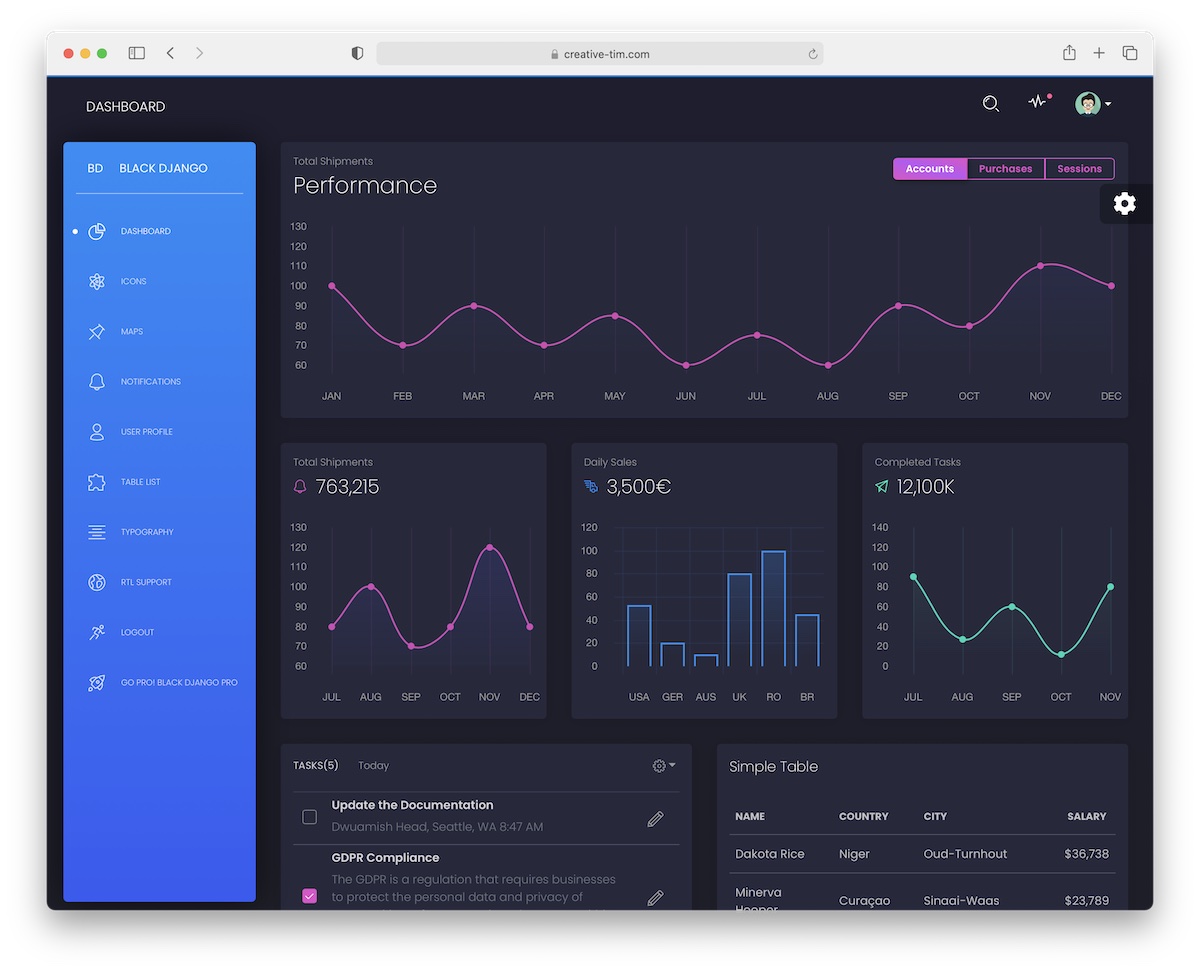Click the search magnifier in the top bar
The height and width of the screenshot is (972, 1200).
(990, 103)
